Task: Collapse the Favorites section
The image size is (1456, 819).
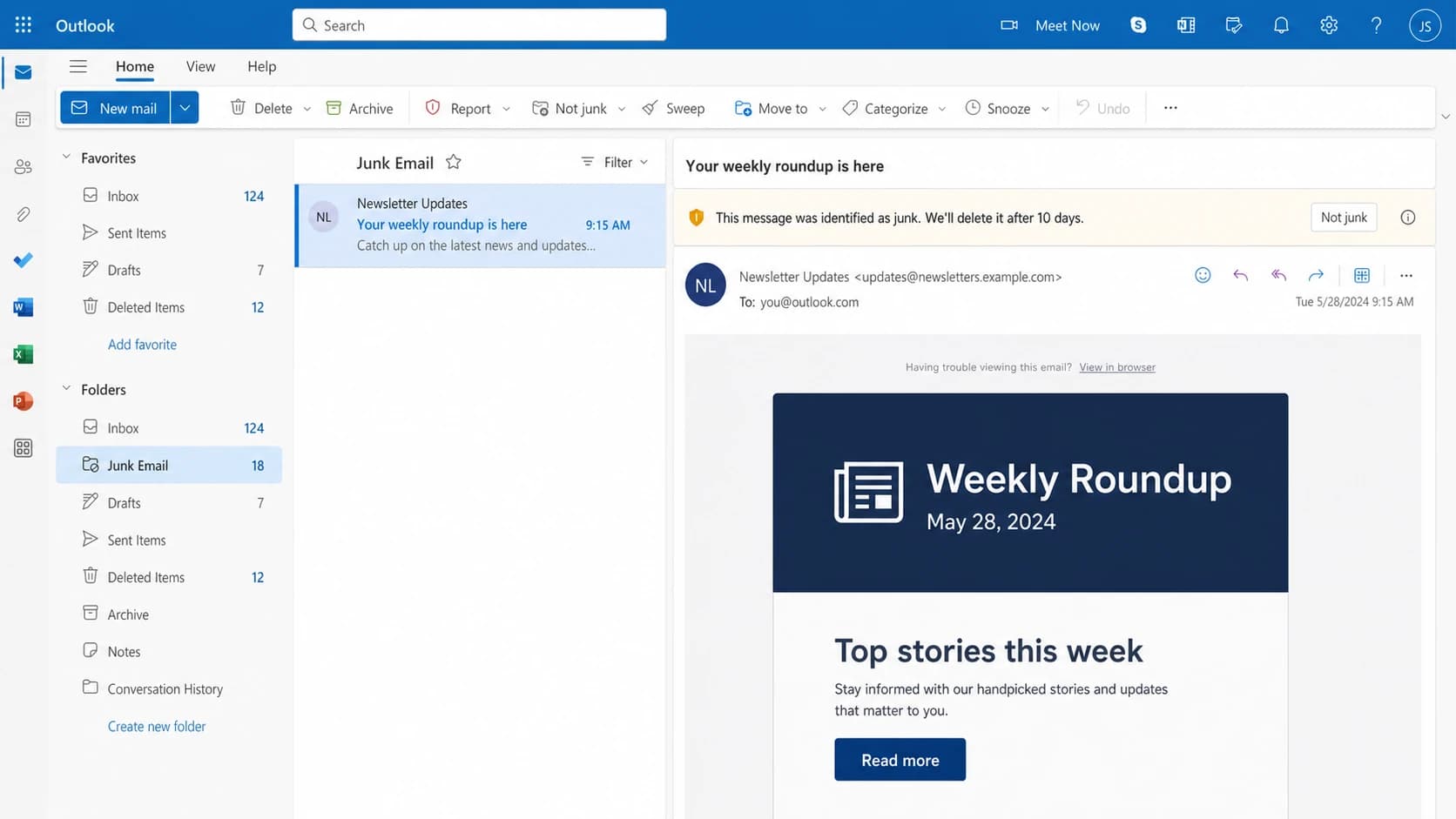Action: coord(66,157)
